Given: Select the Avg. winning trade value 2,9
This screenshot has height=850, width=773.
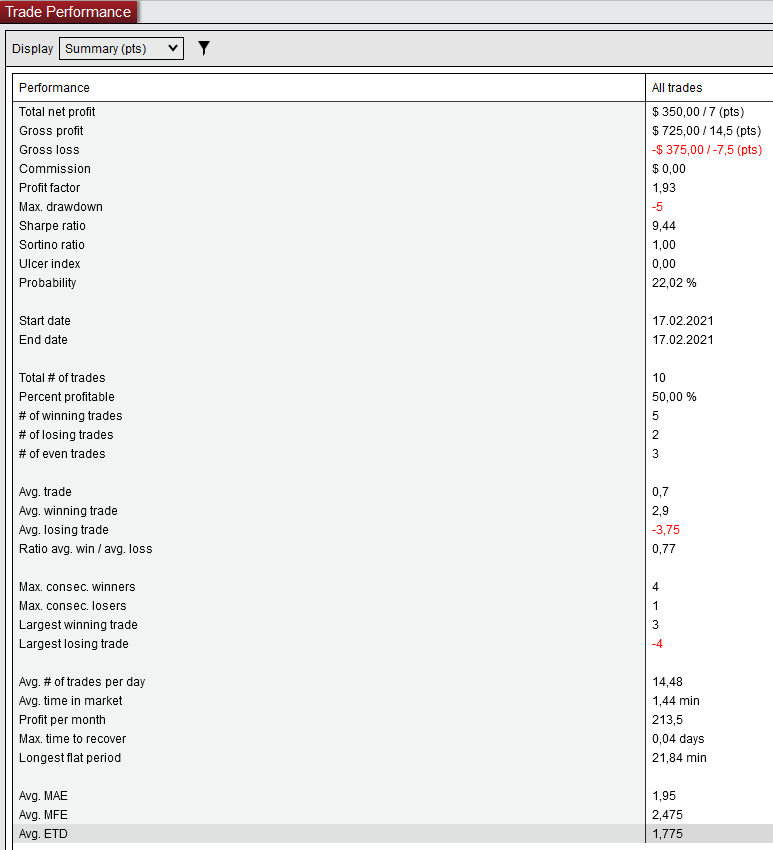Looking at the screenshot, I should [x=660, y=511].
